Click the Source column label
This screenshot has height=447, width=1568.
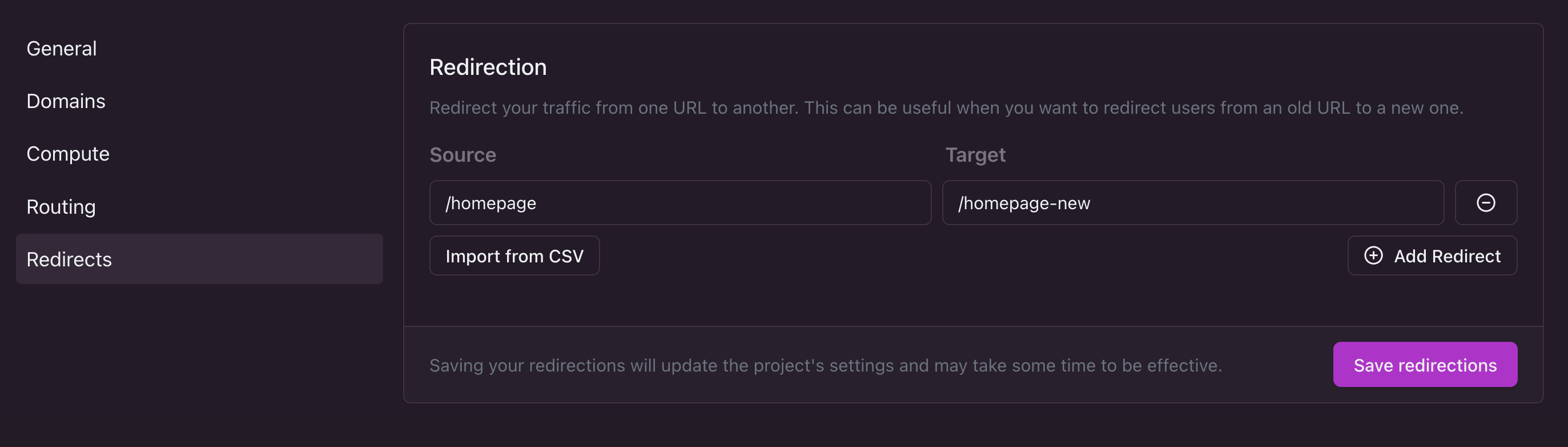[x=463, y=155]
